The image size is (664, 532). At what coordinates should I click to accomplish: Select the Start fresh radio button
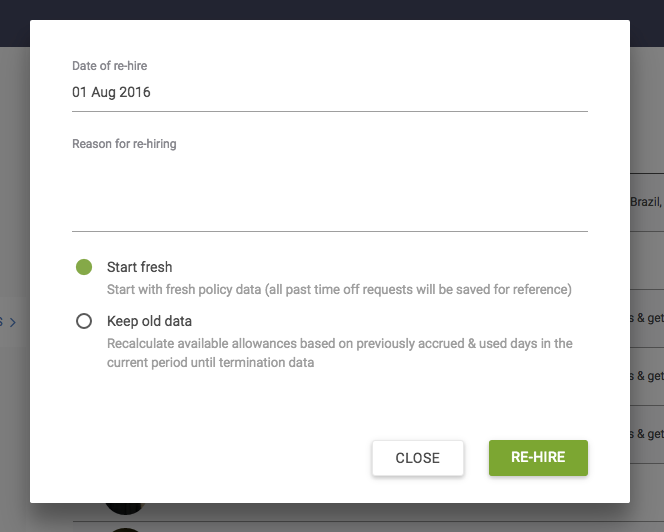(84, 268)
